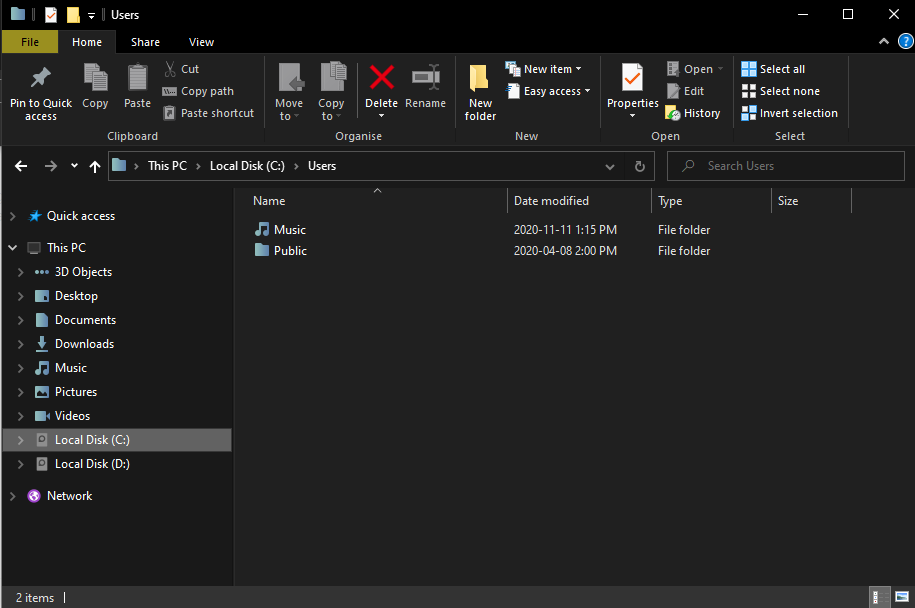Select Quick access in sidebar

point(81,216)
